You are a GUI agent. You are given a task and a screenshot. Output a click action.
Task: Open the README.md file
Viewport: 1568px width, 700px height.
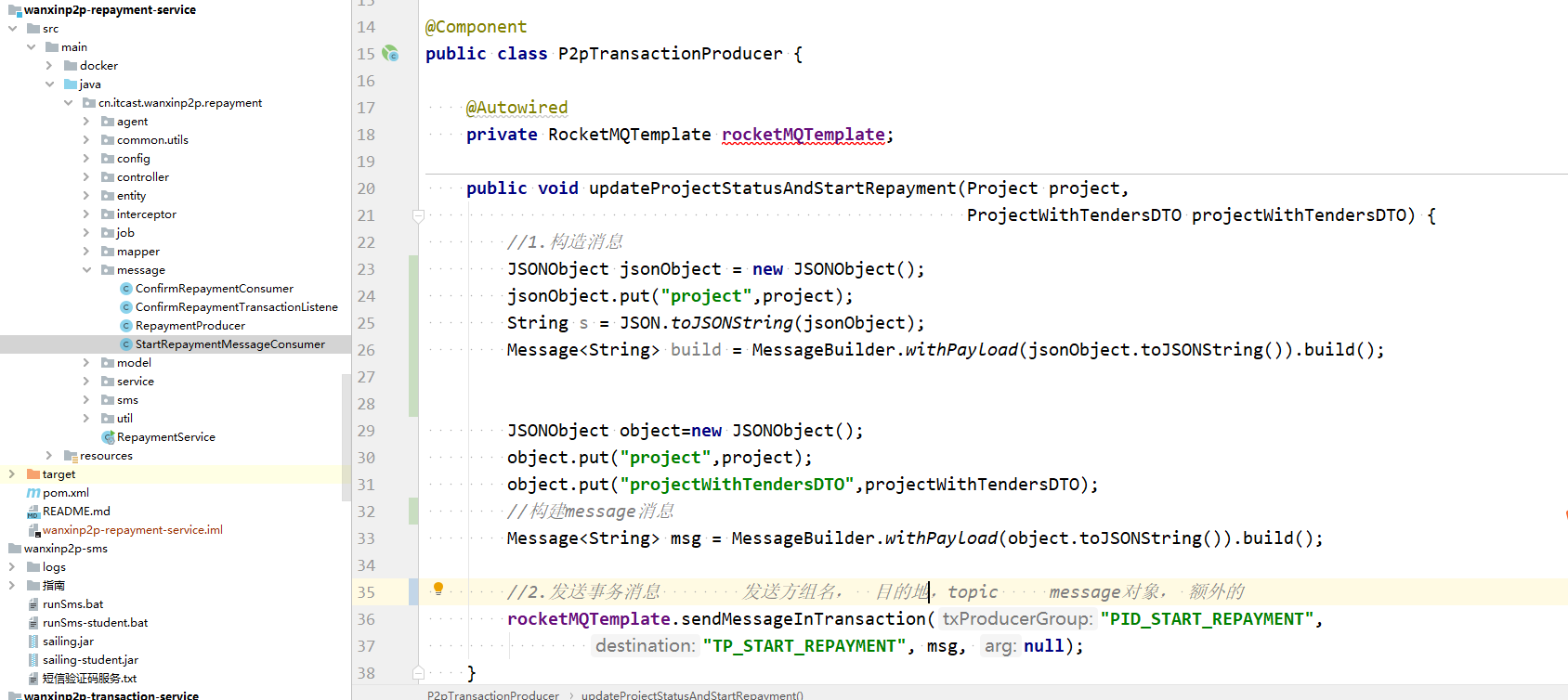click(76, 512)
